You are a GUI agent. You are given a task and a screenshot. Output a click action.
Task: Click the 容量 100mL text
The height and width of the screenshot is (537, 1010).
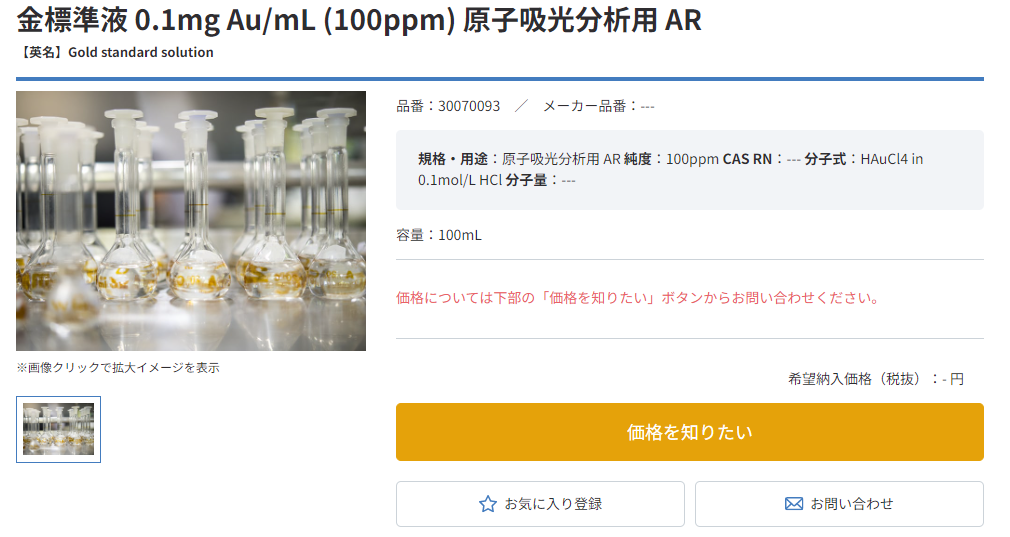(x=439, y=235)
